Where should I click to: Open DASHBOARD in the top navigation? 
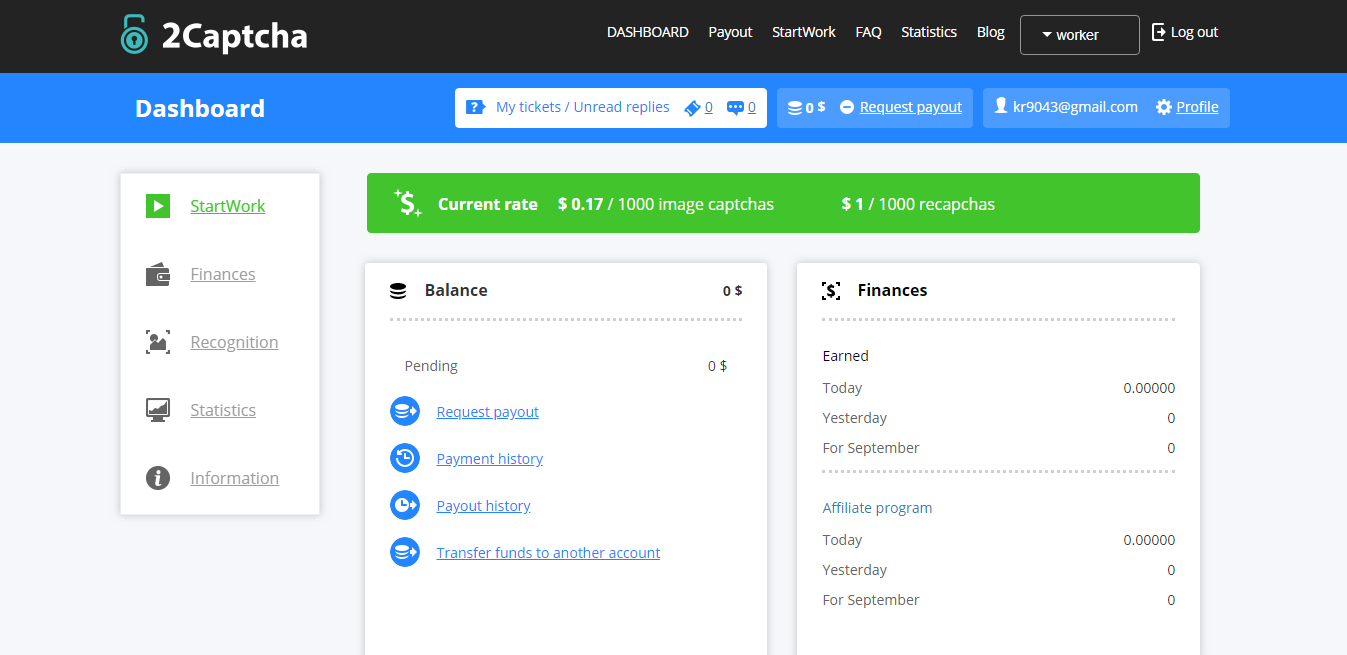[648, 32]
